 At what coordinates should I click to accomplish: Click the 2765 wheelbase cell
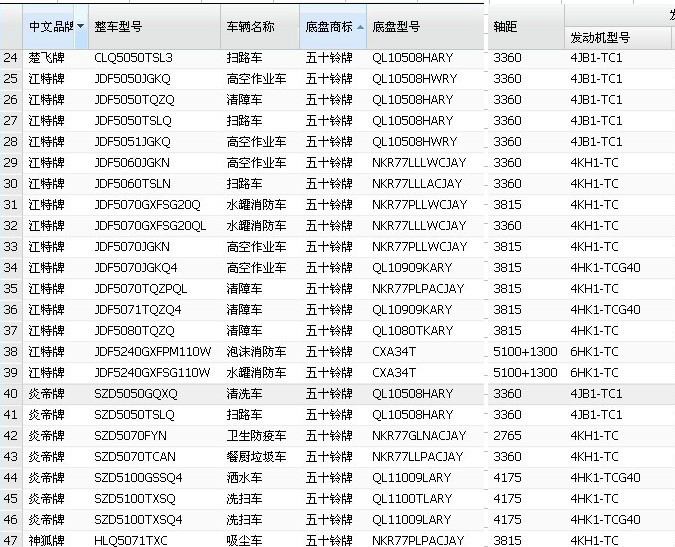507,436
